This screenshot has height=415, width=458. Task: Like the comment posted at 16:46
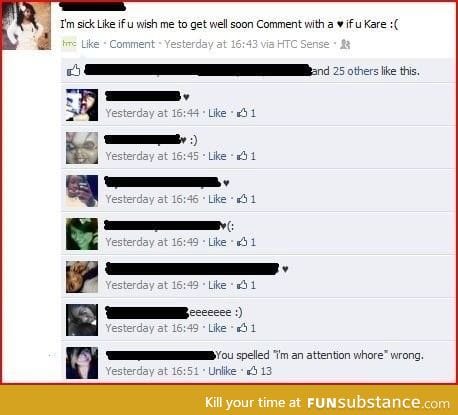pos(217,199)
